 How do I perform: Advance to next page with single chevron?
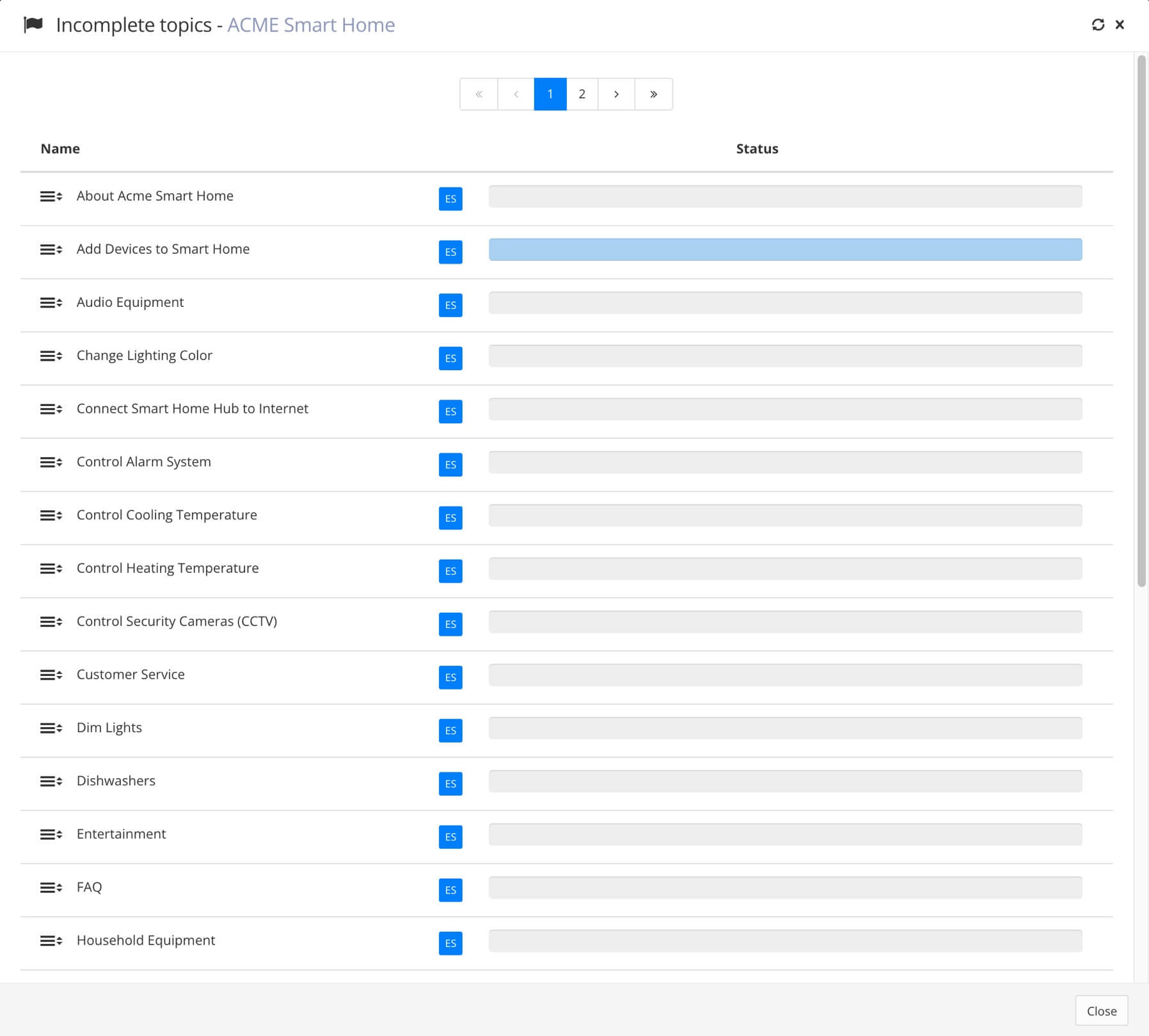click(616, 94)
